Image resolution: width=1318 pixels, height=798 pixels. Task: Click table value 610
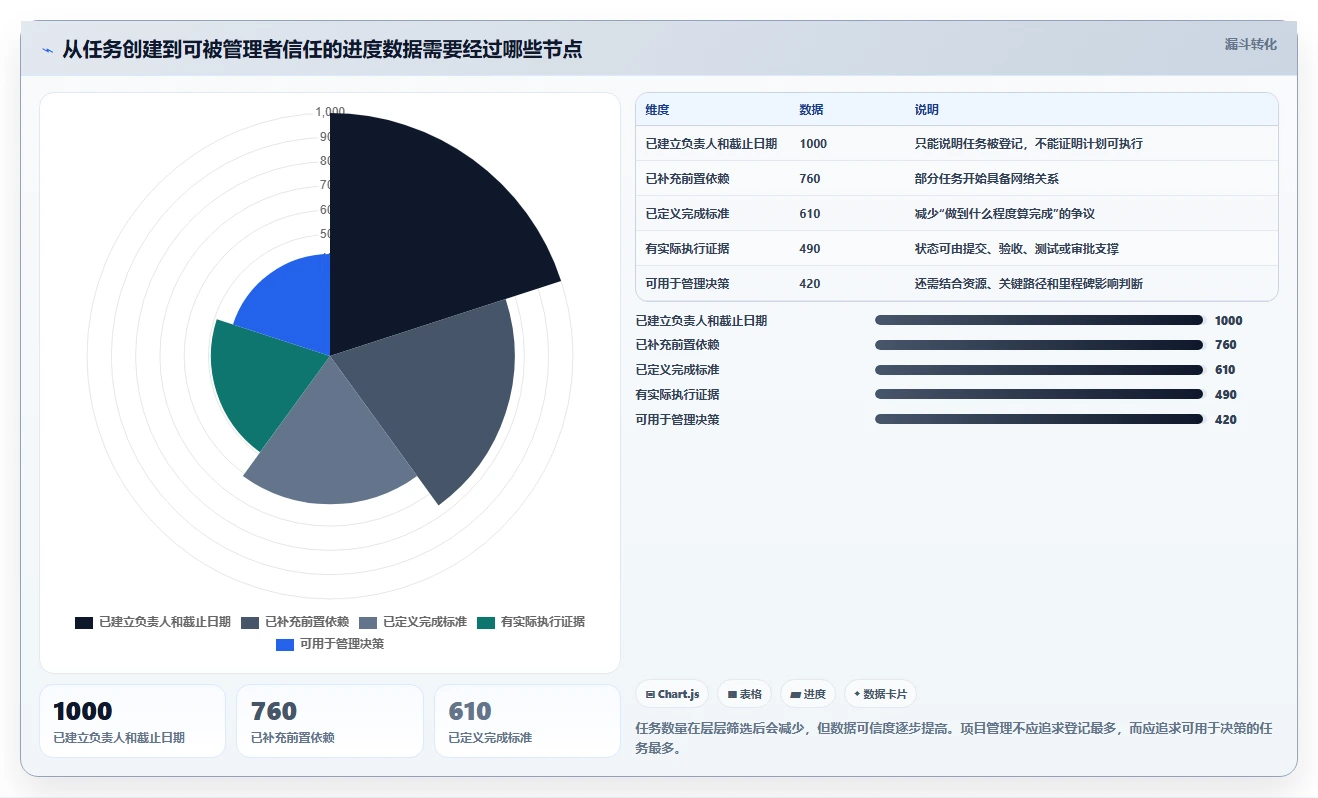810,214
